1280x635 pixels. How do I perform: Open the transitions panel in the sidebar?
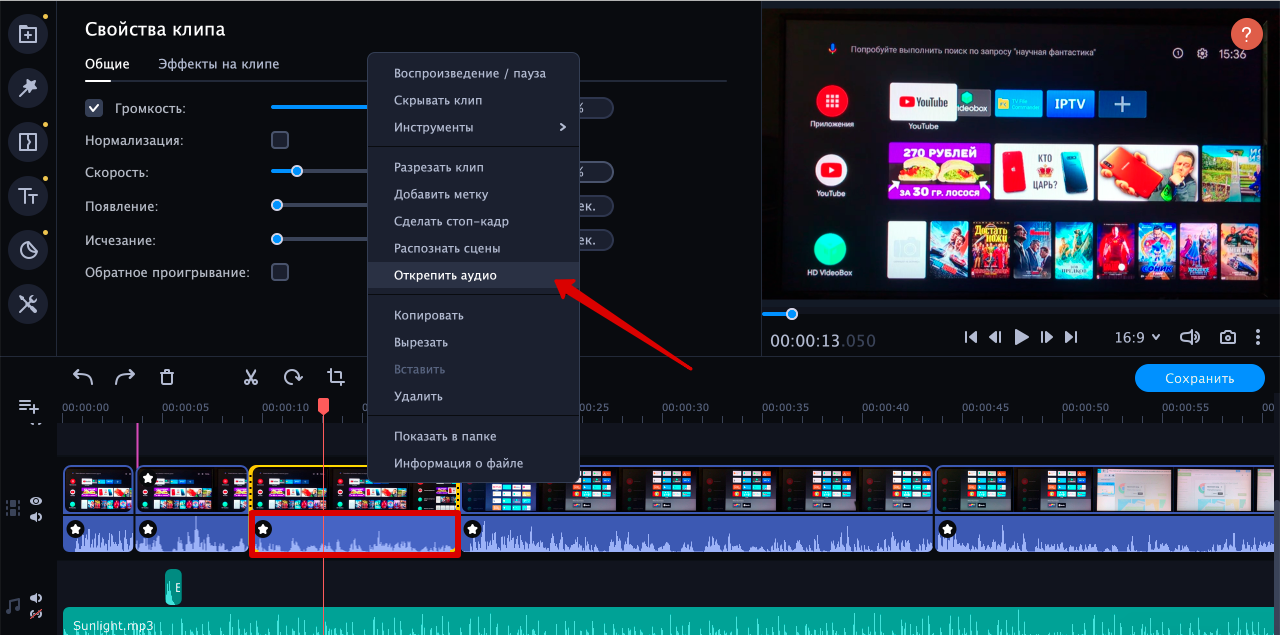click(28, 142)
